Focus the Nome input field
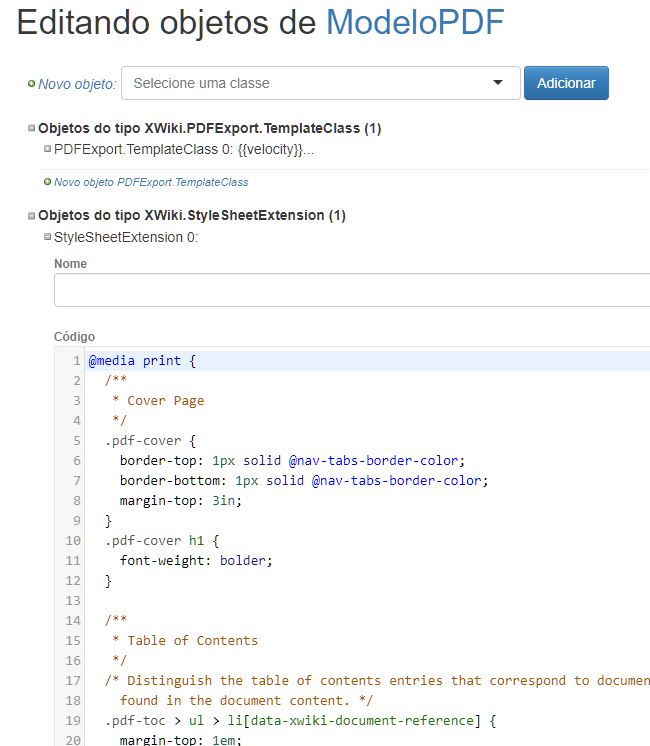The image size is (650, 746). [x=352, y=290]
